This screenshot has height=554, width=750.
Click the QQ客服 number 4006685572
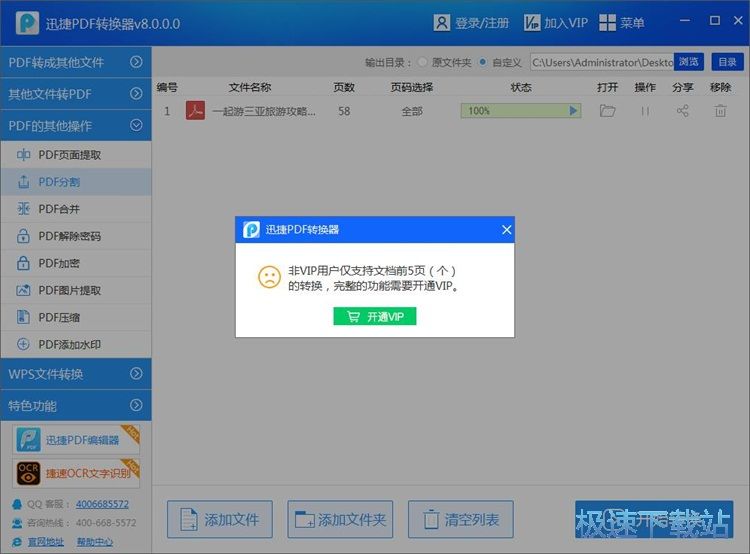[102, 504]
